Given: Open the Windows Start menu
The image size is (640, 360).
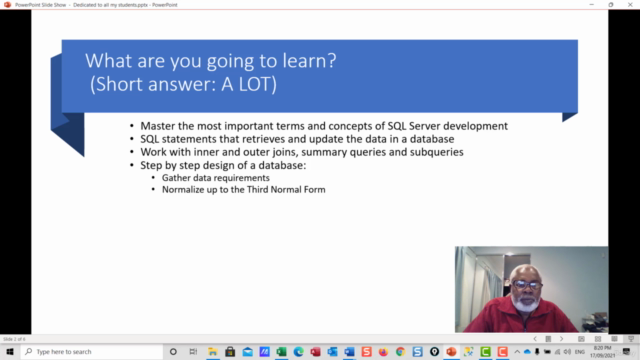Looking at the screenshot, I should (x=10, y=351).
